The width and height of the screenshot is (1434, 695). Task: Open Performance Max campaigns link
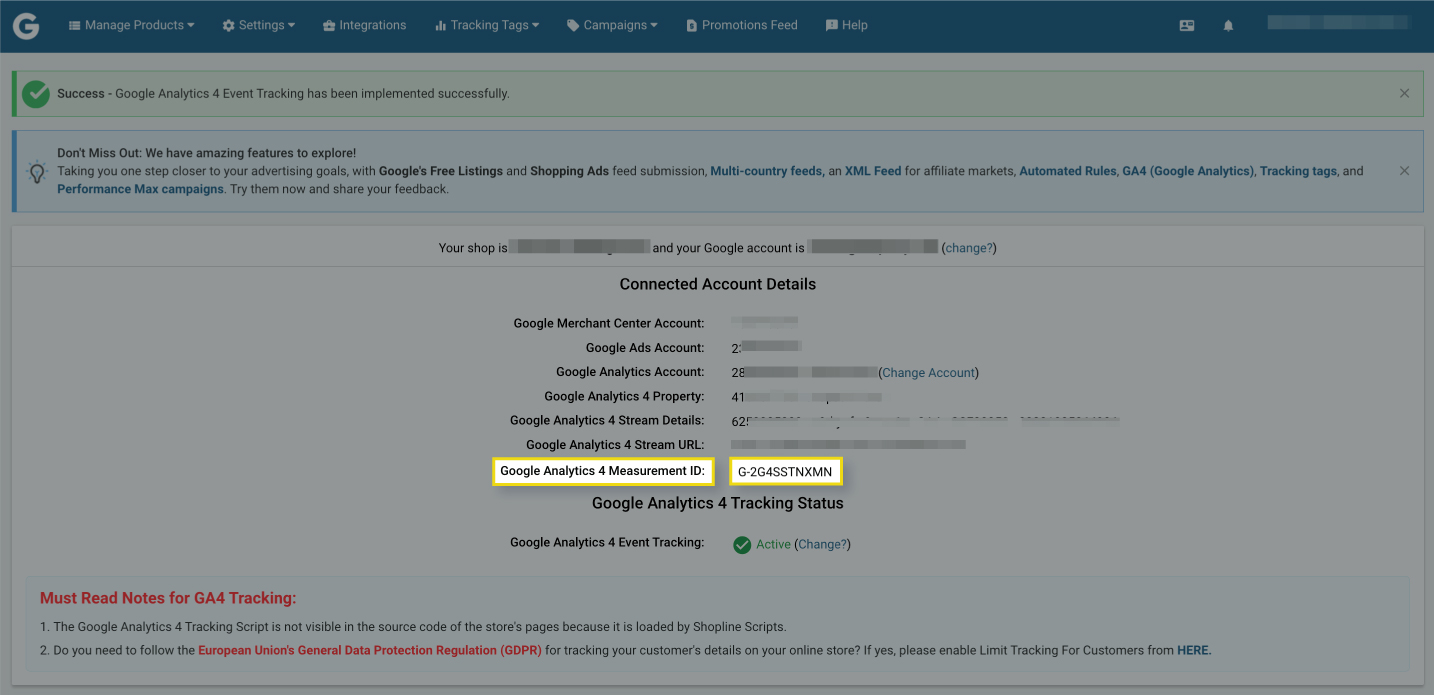pyautogui.click(x=140, y=189)
